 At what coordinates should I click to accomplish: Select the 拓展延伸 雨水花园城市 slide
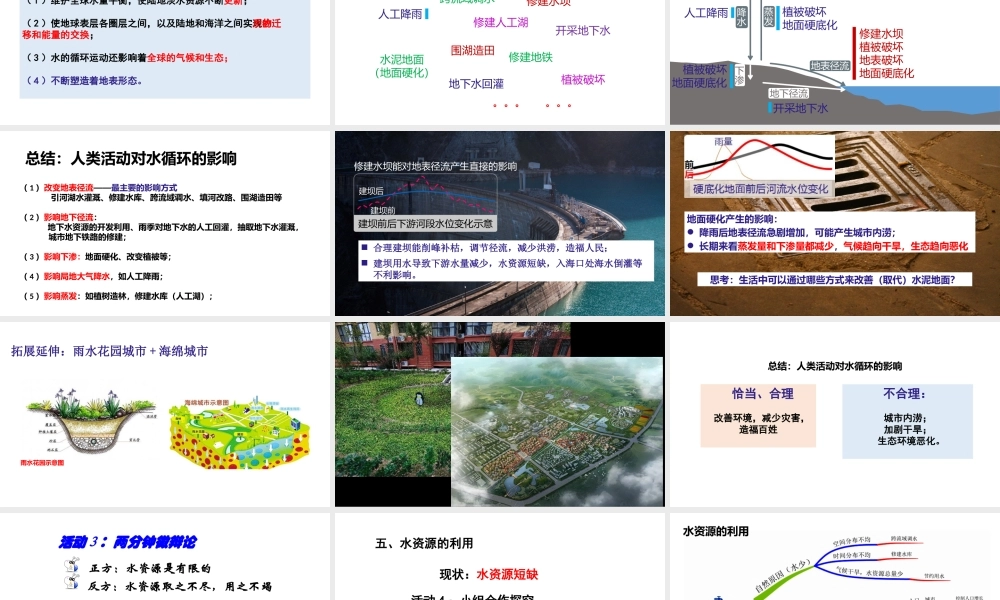[x=165, y=414]
